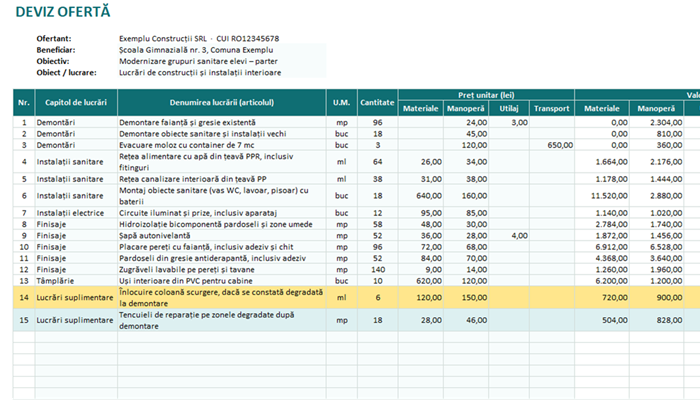Screen dimensions: 700x400
Task: Select 'Demontare obiecte sanitare și instalații vechi'
Action: (x=222, y=133)
